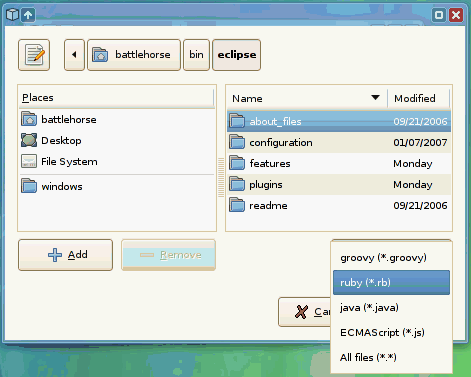This screenshot has width=471, height=377.
Task: Click the back arrow in path bar
Action: point(74,55)
